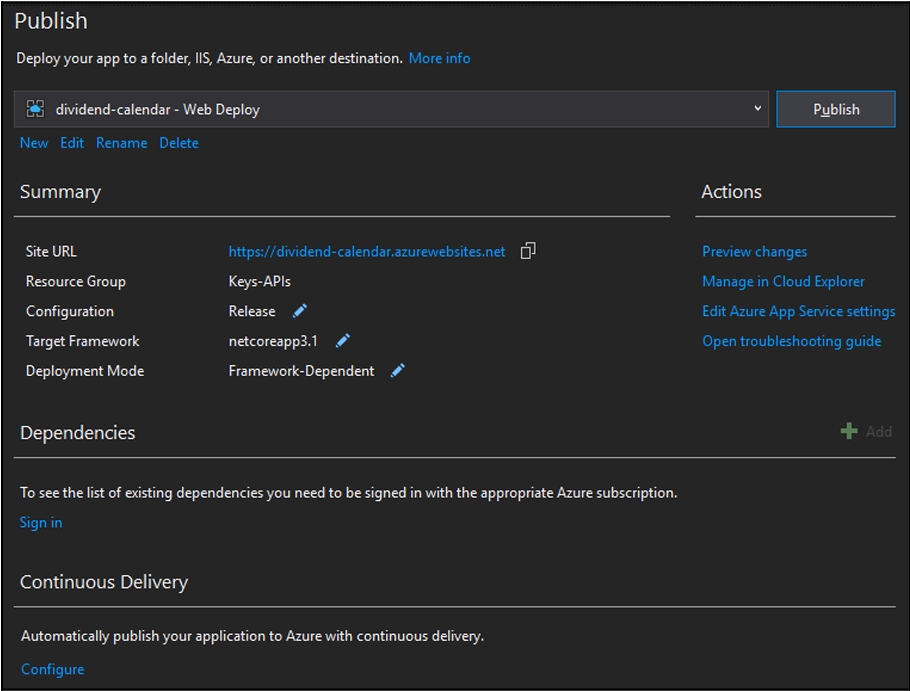The image size is (910, 691).
Task: Click pencil icon beside netcoreapp3.1
Action: [343, 341]
